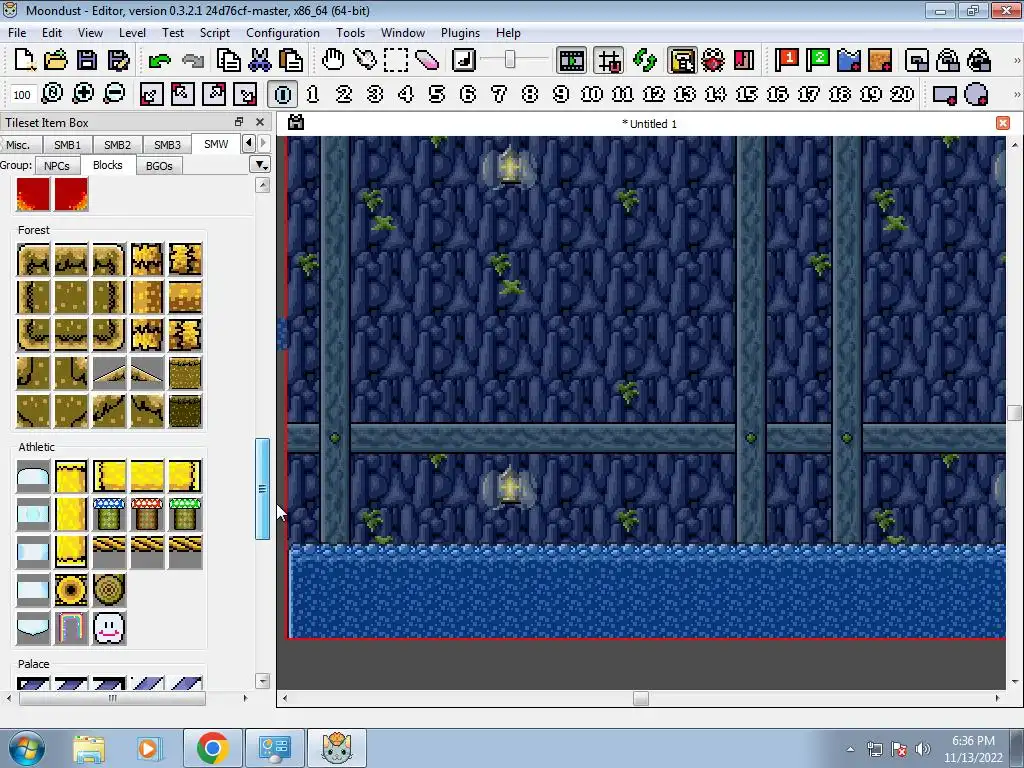Screen dimensions: 1024x768
Task: Click the level horizontal scrollbar handle
Action: pos(641,698)
